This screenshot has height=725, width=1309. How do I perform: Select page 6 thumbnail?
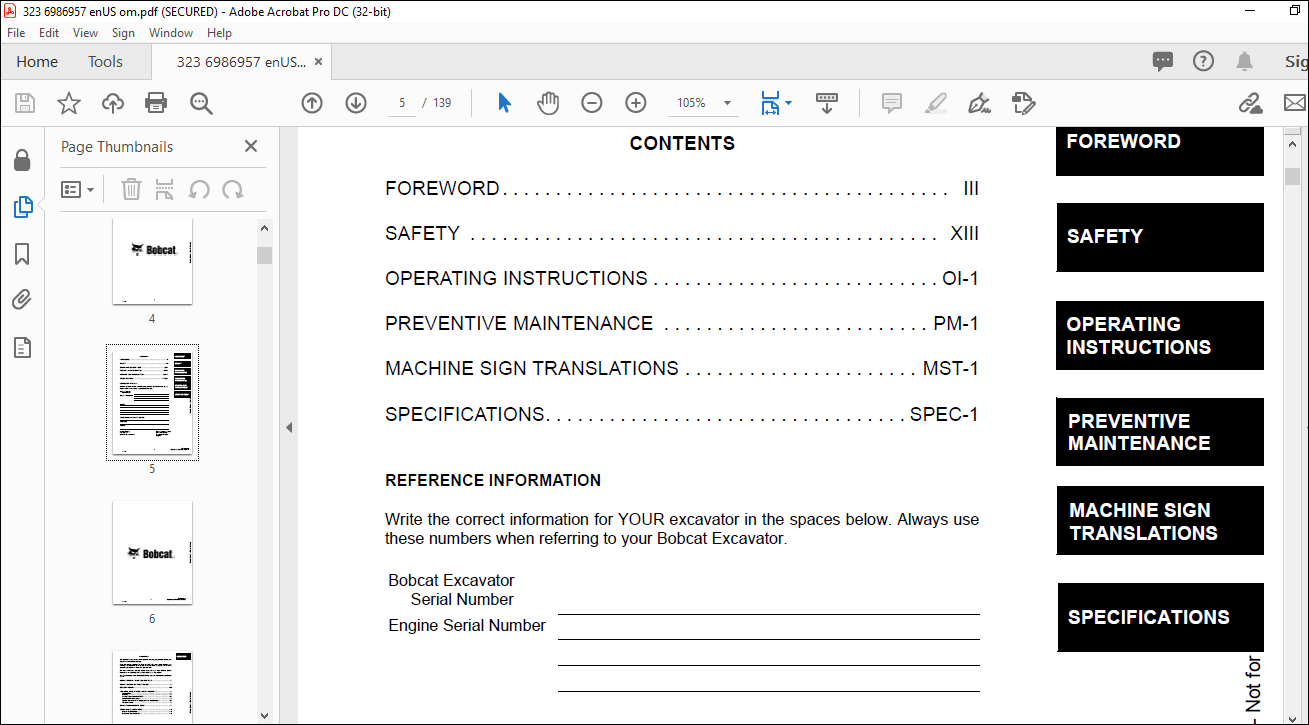pyautogui.click(x=152, y=553)
